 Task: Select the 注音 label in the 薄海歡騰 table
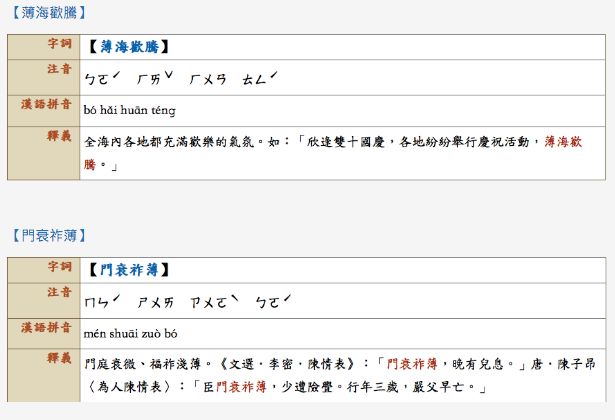click(x=60, y=69)
